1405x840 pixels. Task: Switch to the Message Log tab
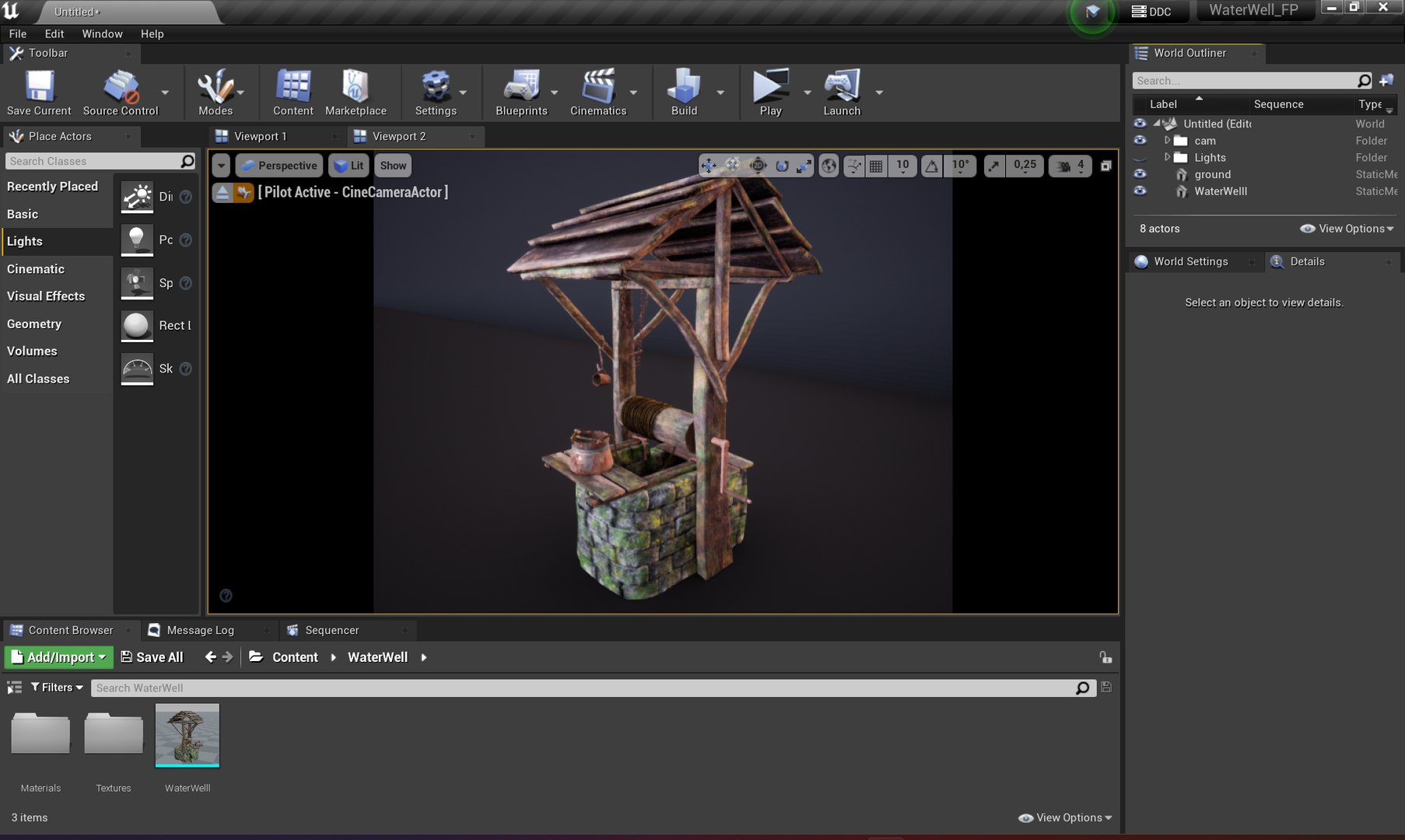pos(200,630)
